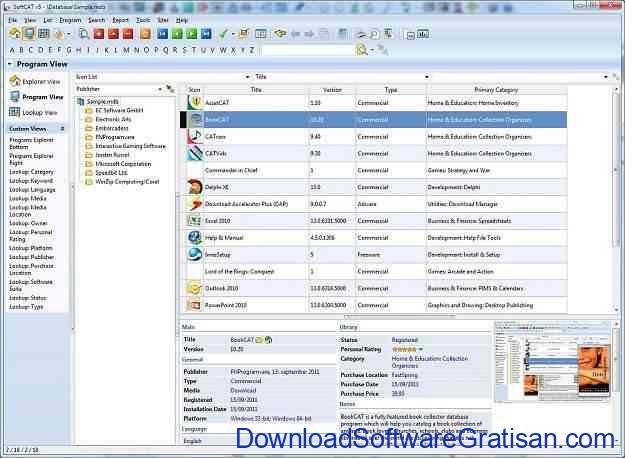
Task: Click the quick search magnifier icon beside search box
Action: [362, 50]
